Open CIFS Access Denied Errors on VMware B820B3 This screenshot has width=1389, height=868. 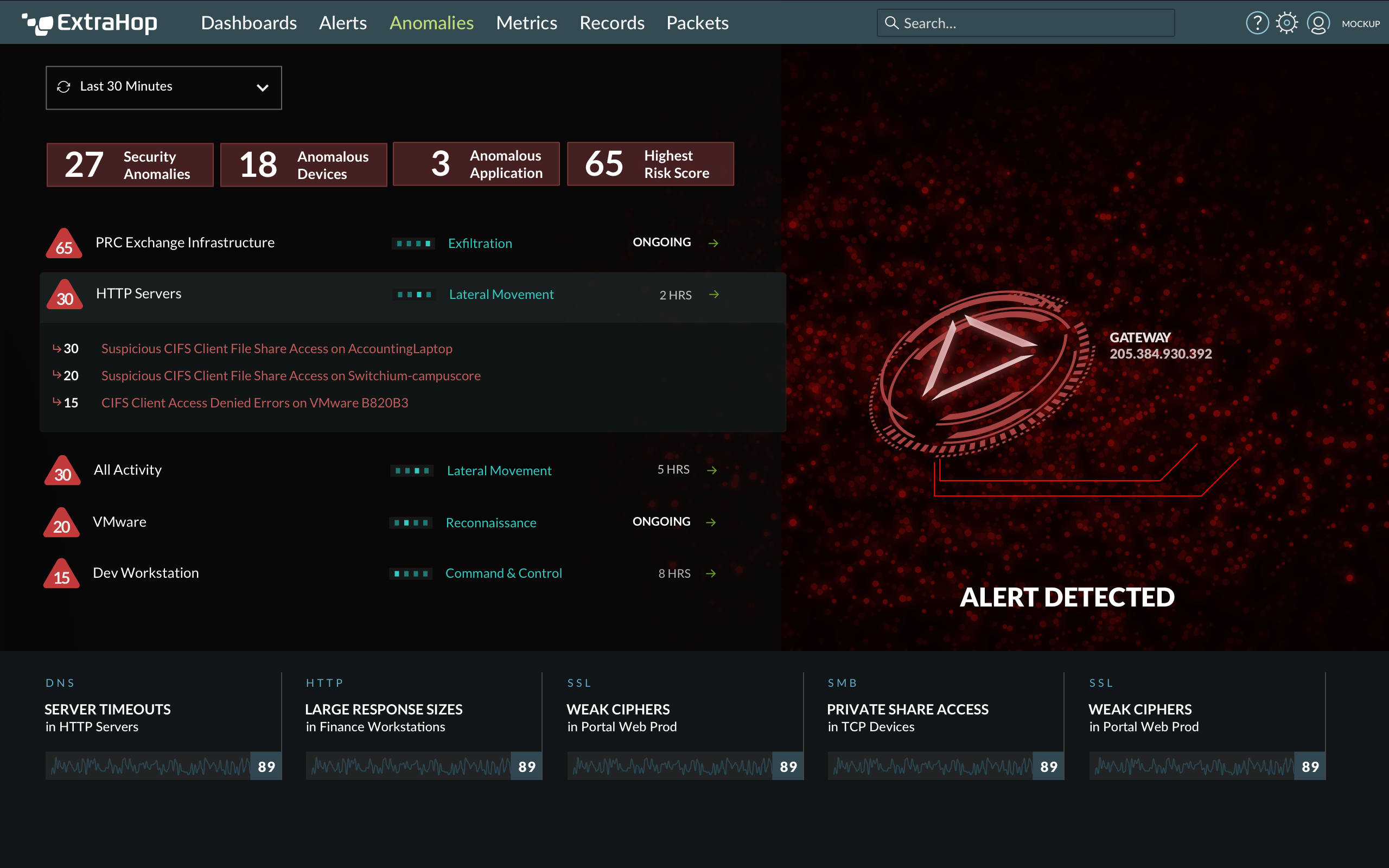[255, 403]
